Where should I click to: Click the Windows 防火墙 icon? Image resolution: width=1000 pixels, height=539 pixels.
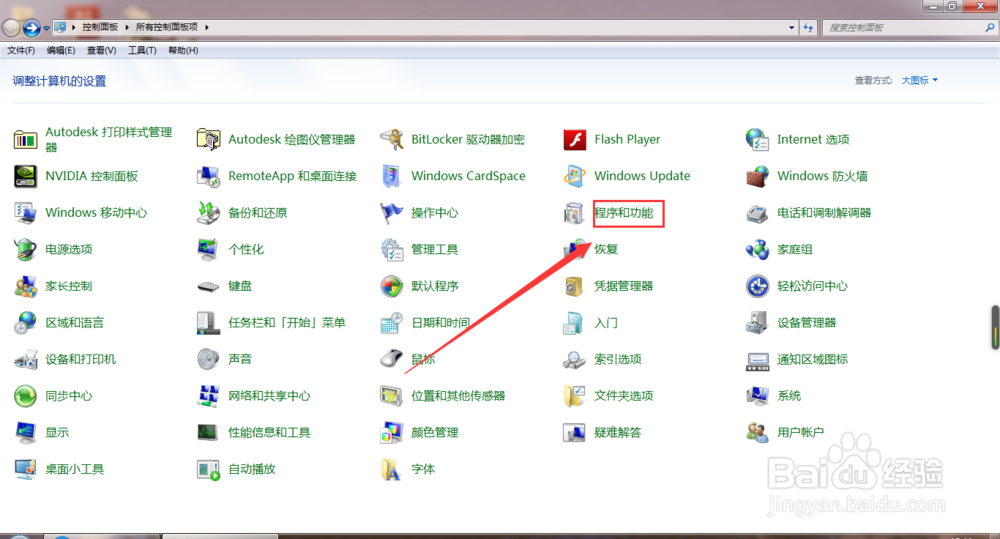758,176
